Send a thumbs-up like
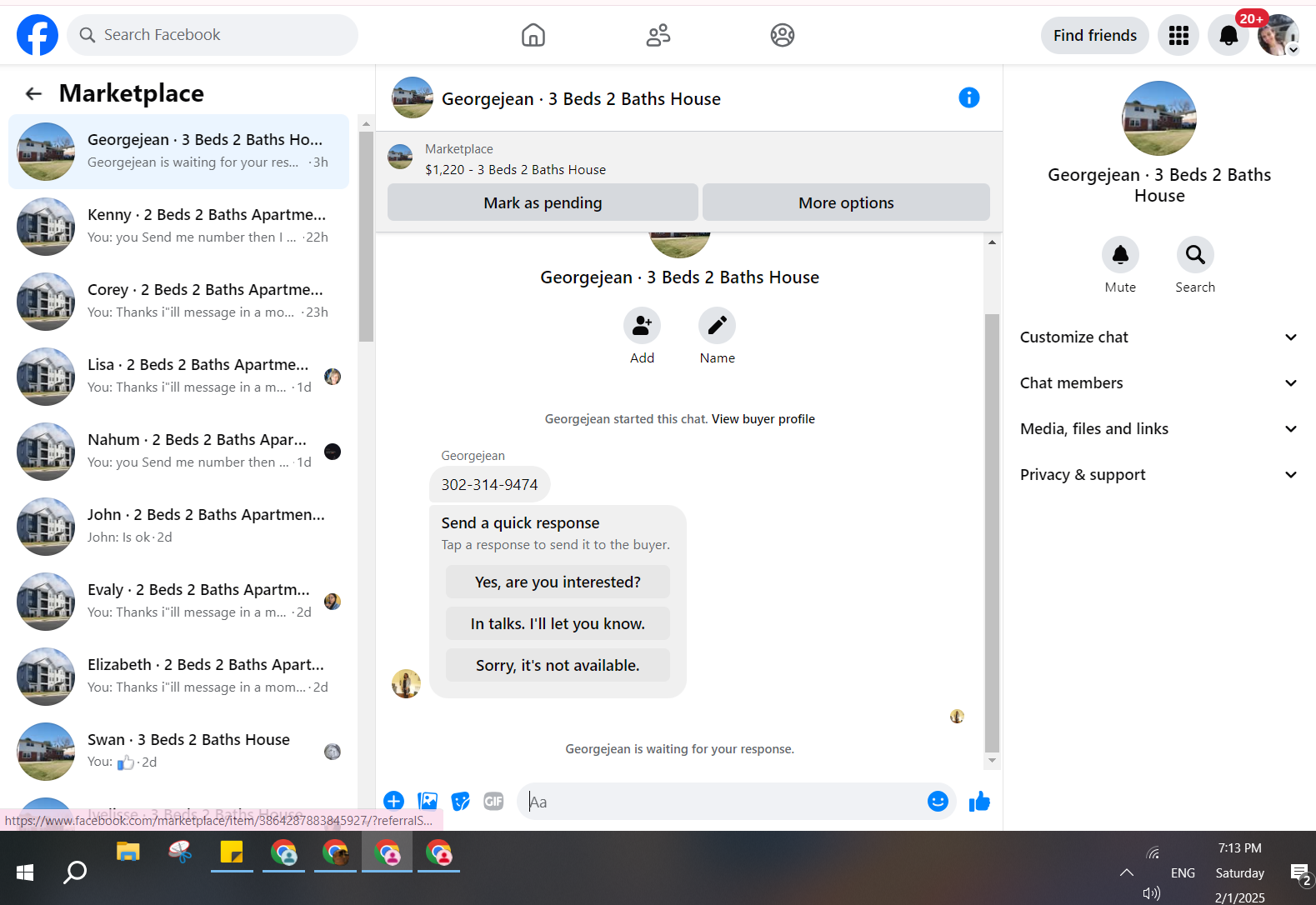Viewport: 1316px width, 905px height. coord(979,802)
